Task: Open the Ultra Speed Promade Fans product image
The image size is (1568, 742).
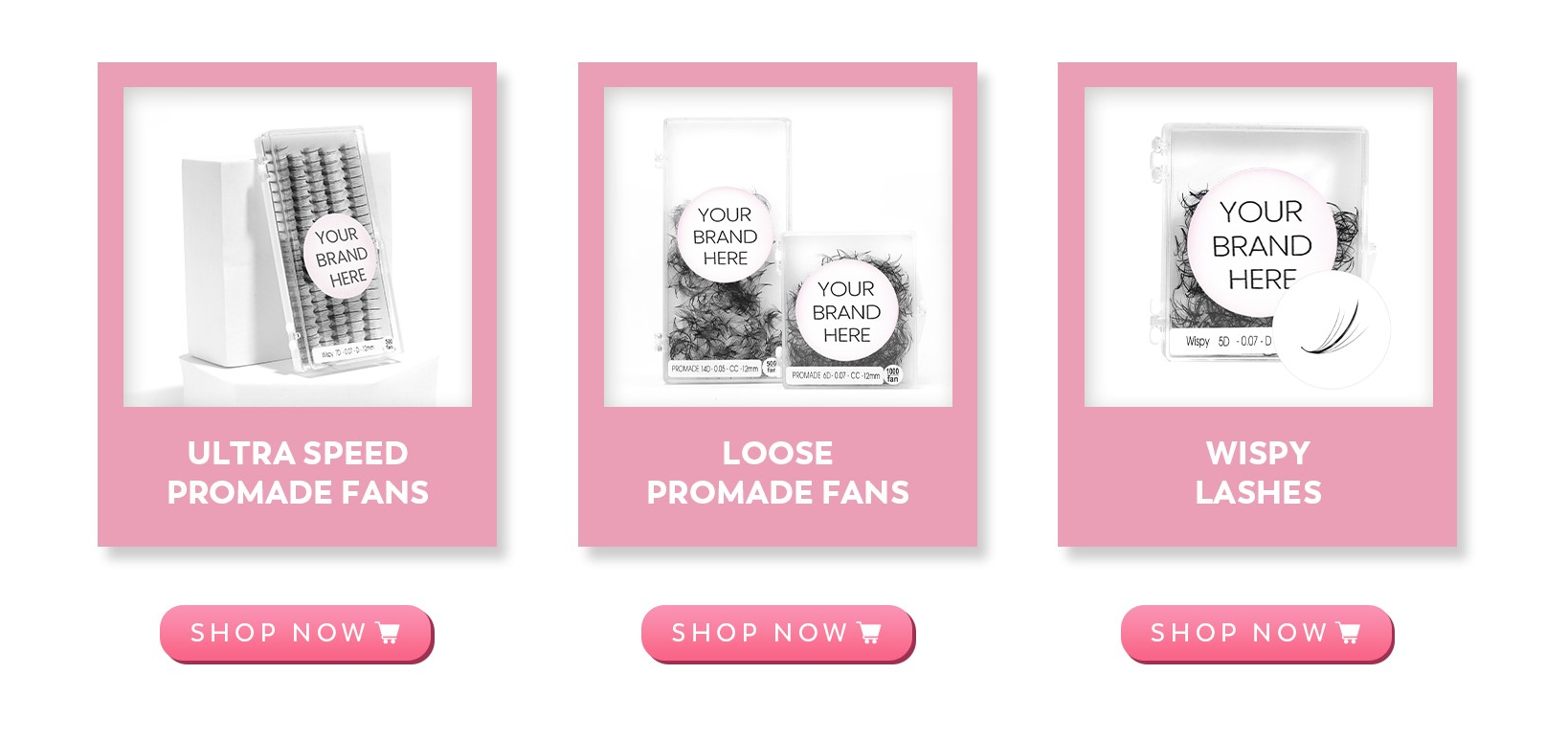Action: click(x=298, y=247)
